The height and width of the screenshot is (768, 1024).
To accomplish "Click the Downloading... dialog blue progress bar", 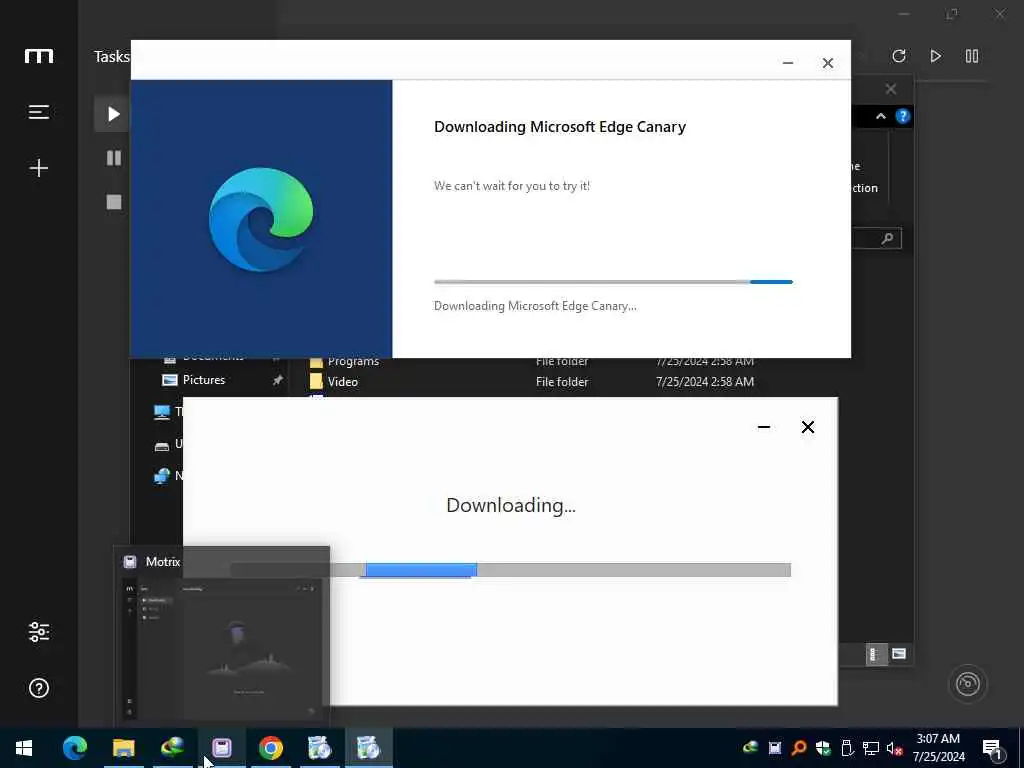I will click(421, 570).
